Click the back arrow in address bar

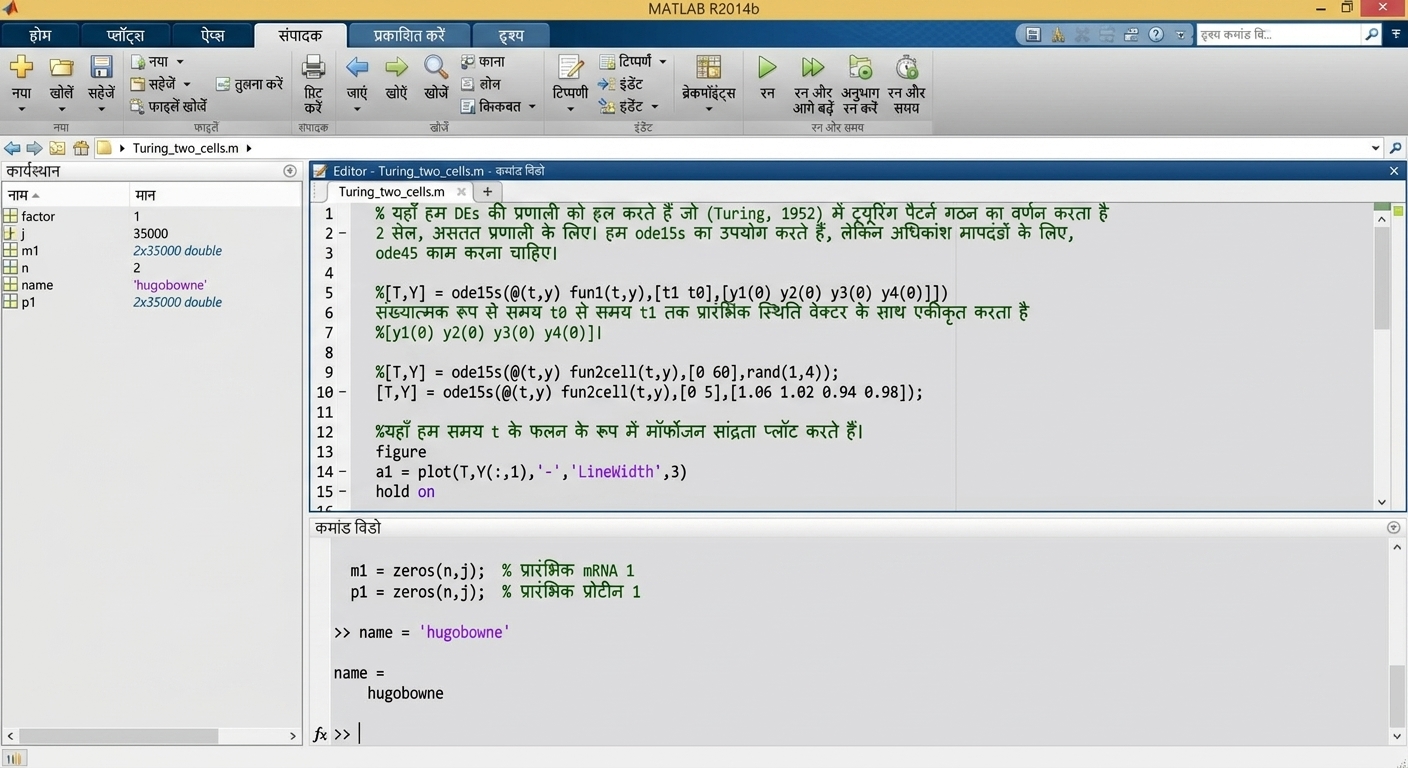[x=12, y=148]
